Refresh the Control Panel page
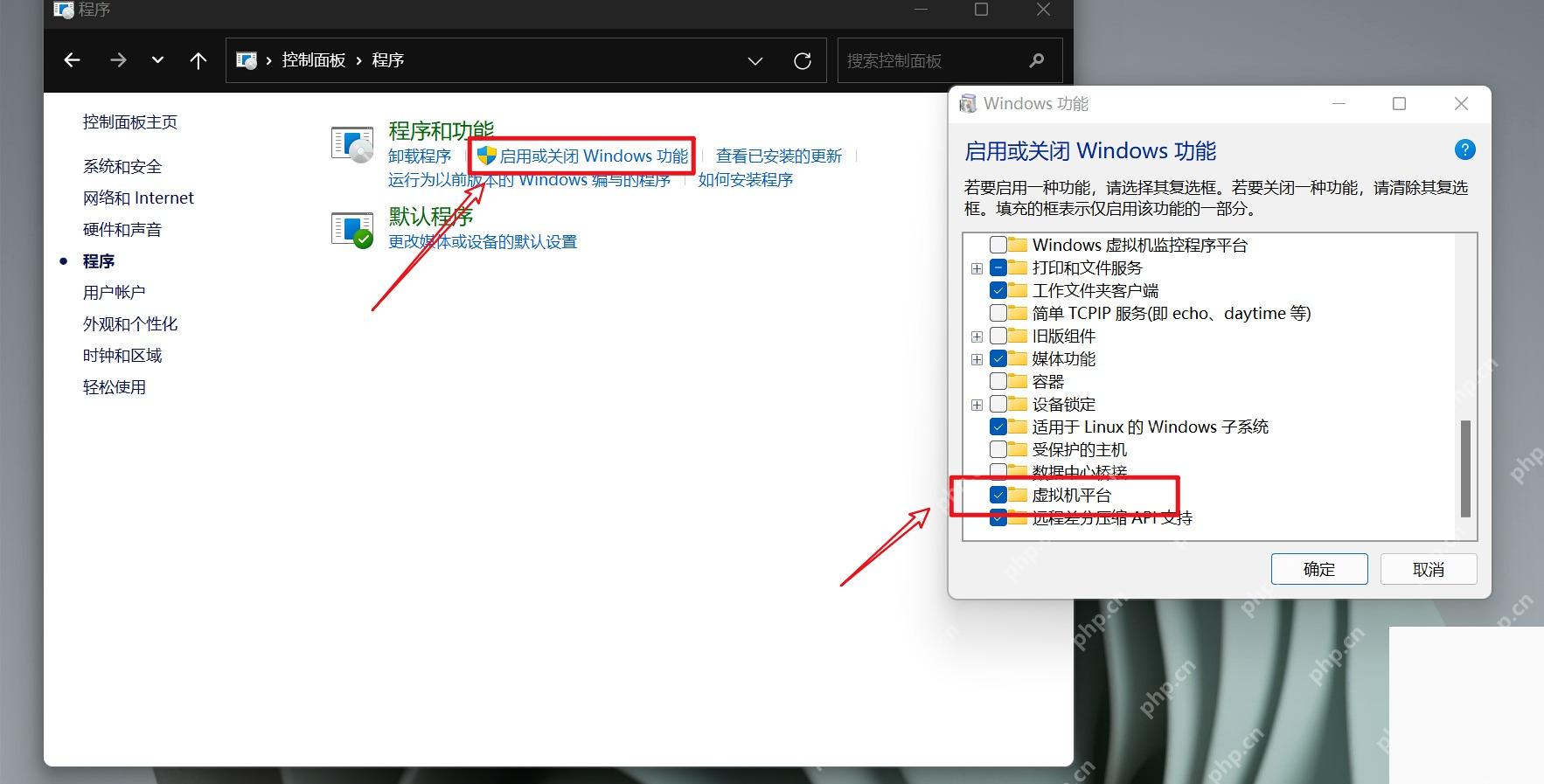 tap(803, 61)
